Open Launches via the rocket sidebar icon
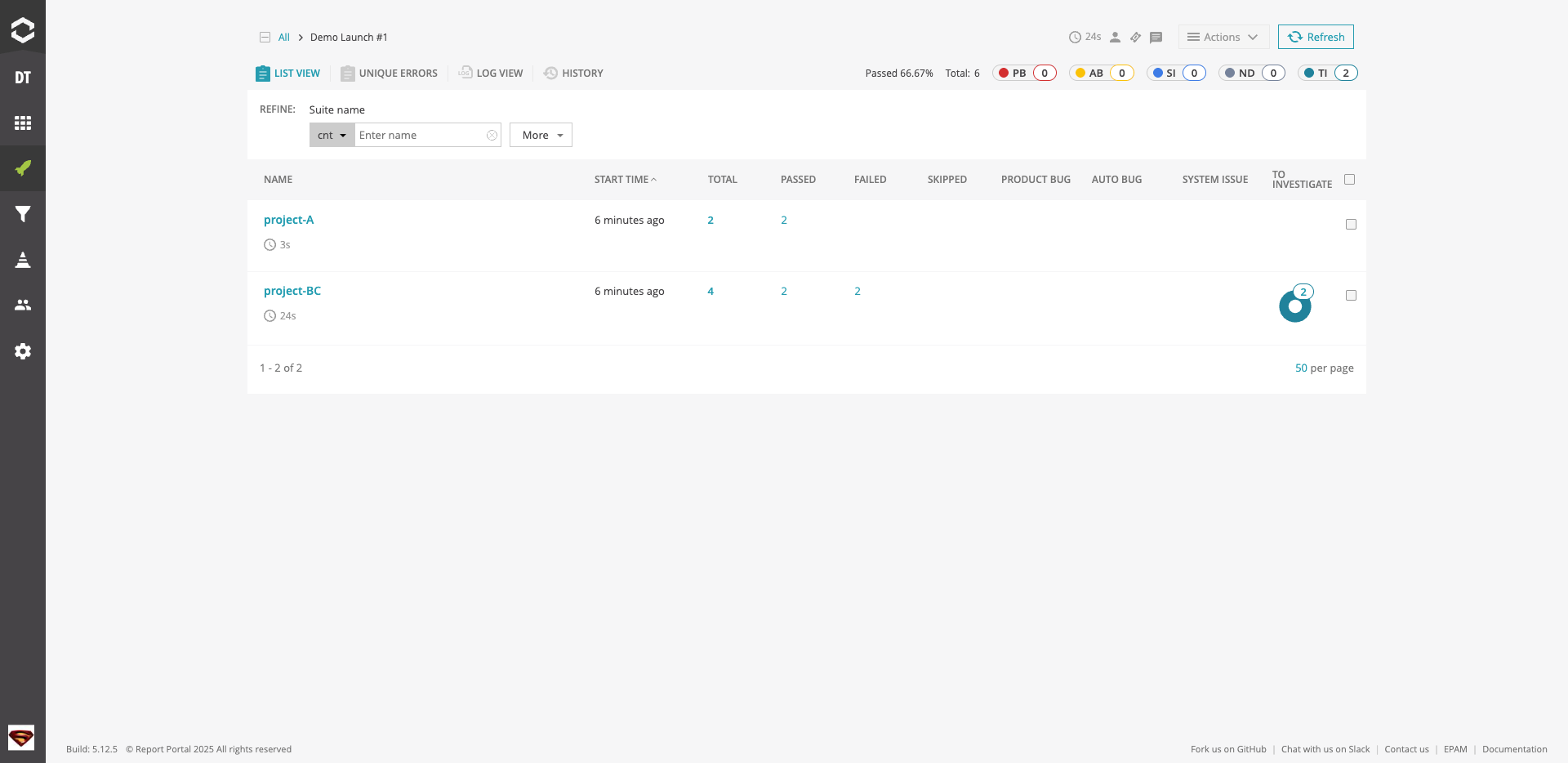 pos(23,168)
